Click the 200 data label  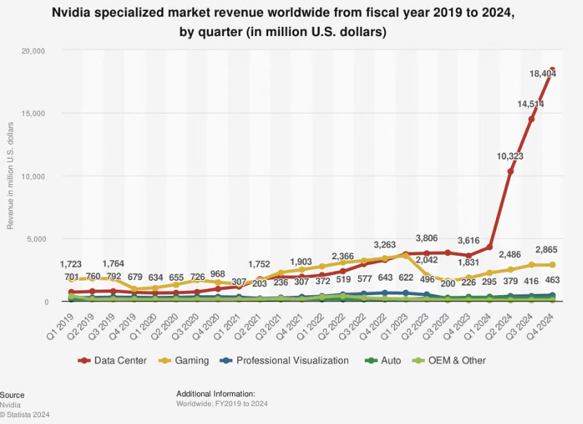[x=448, y=283]
